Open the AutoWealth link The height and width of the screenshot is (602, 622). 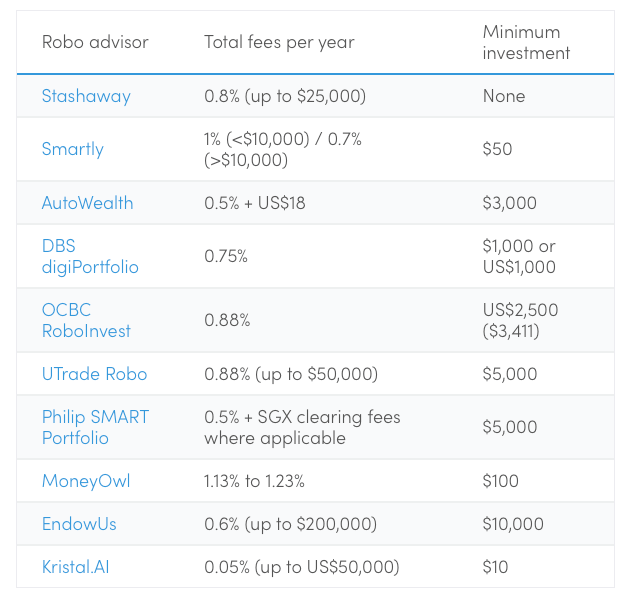point(87,202)
